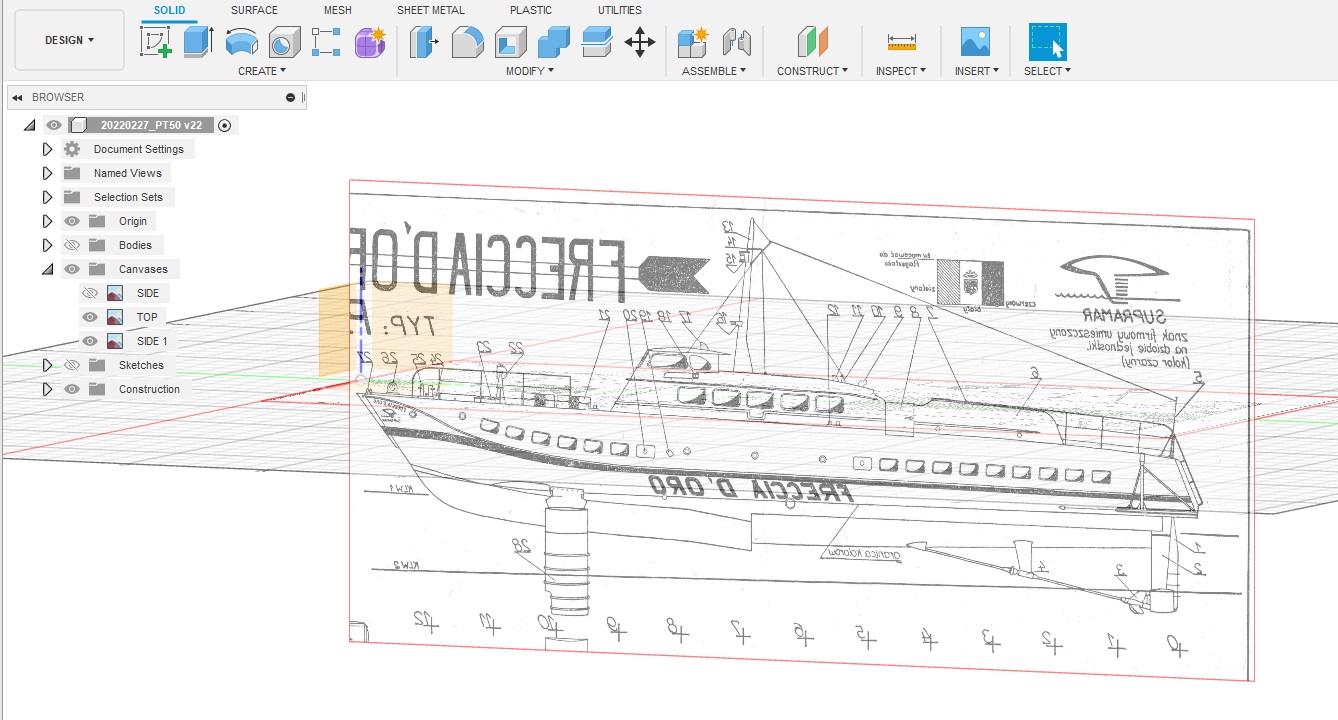
Task: Select the Offset Face tool
Action: click(596, 42)
